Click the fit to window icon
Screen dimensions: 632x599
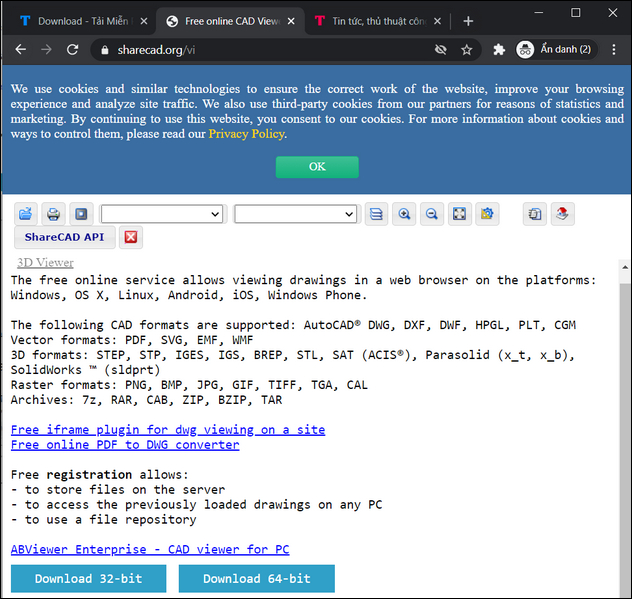(x=459, y=214)
